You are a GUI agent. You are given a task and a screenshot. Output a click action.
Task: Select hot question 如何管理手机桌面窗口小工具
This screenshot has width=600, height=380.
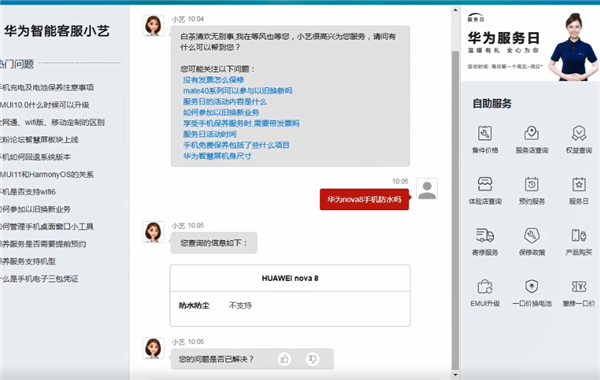(x=47, y=227)
